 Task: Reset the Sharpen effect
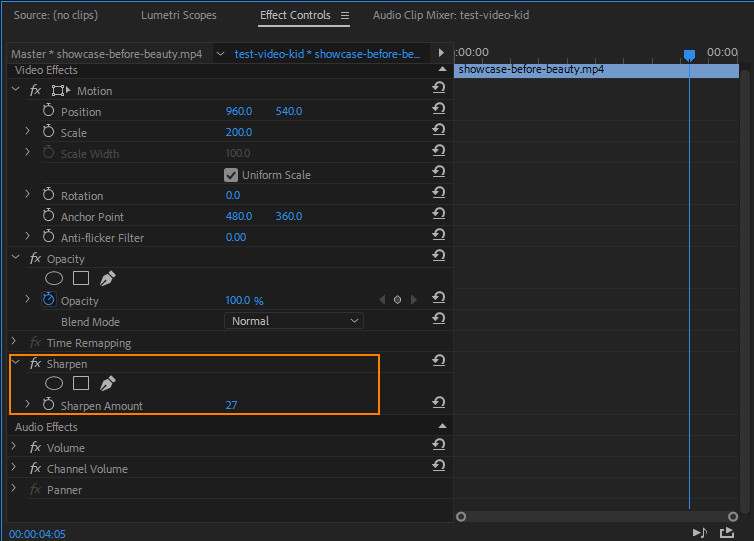point(439,361)
